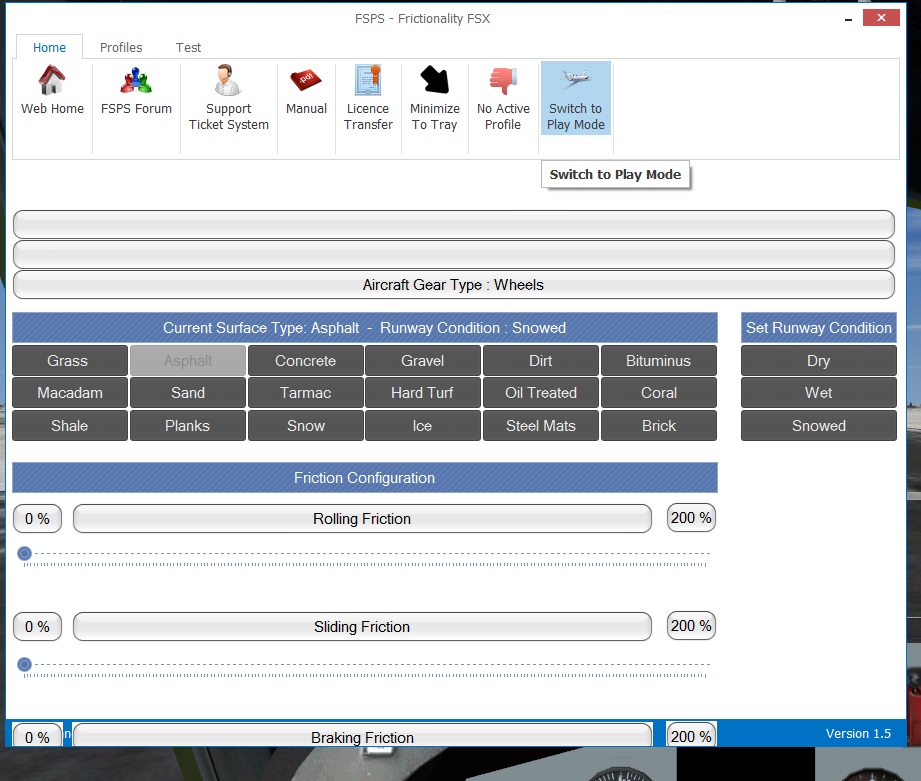
Task: Switch to the Profiles tab
Action: [121, 47]
